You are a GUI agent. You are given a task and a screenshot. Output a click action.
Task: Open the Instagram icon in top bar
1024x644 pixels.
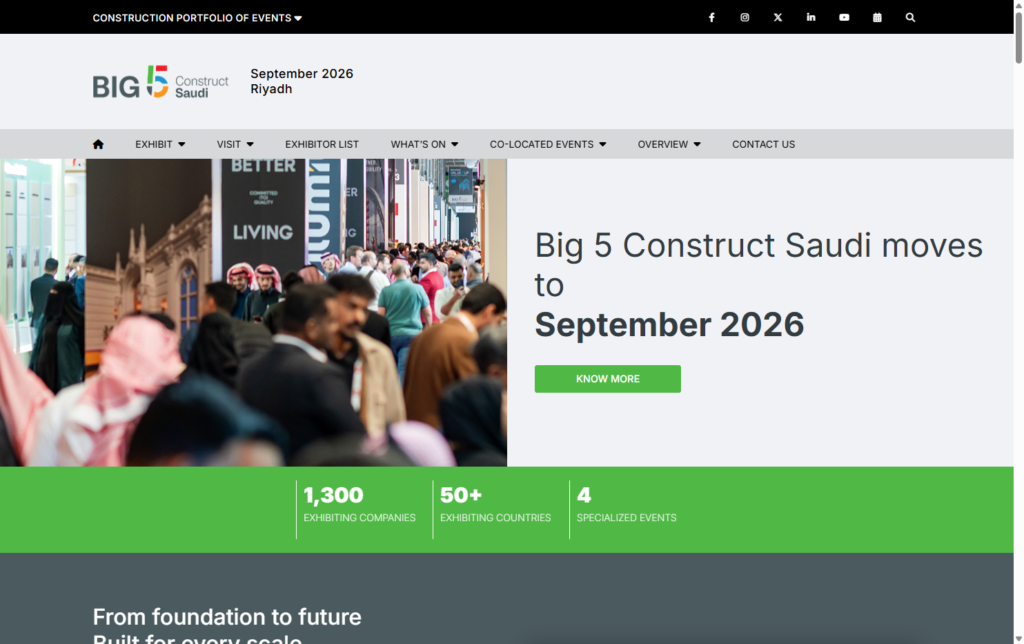(x=745, y=17)
